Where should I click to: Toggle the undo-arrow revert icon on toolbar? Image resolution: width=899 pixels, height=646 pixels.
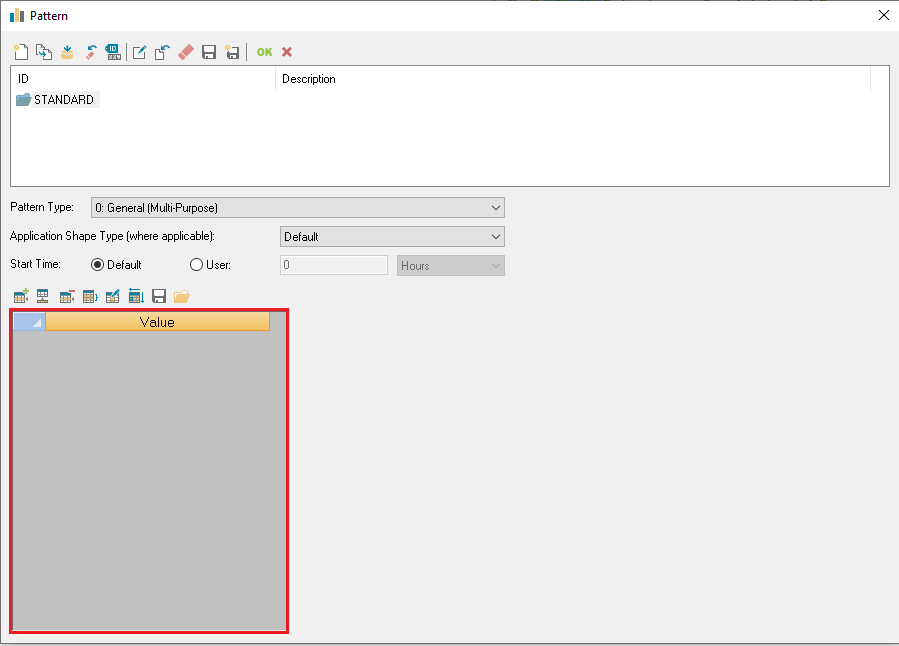90,51
